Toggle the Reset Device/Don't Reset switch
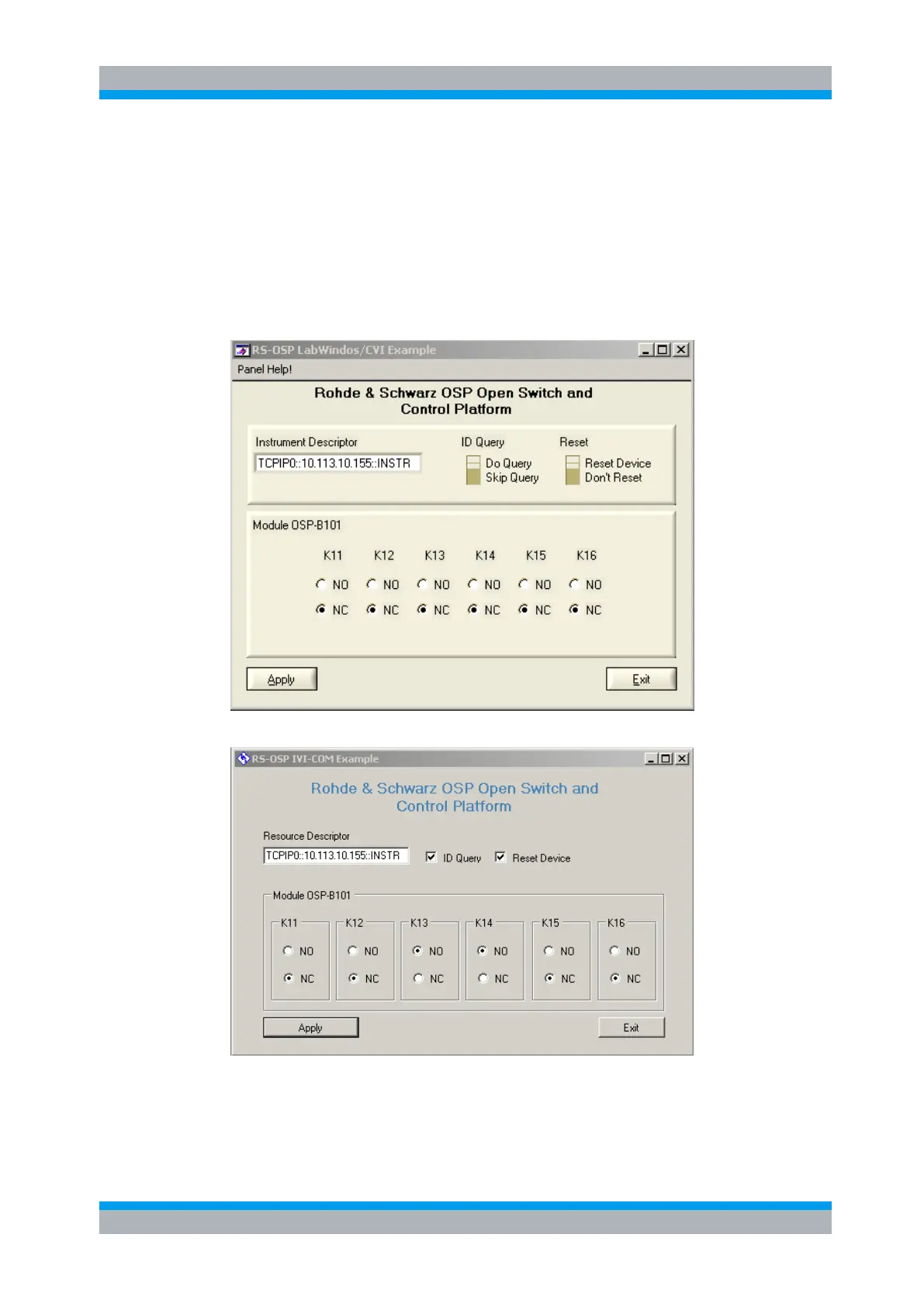 tap(573, 470)
